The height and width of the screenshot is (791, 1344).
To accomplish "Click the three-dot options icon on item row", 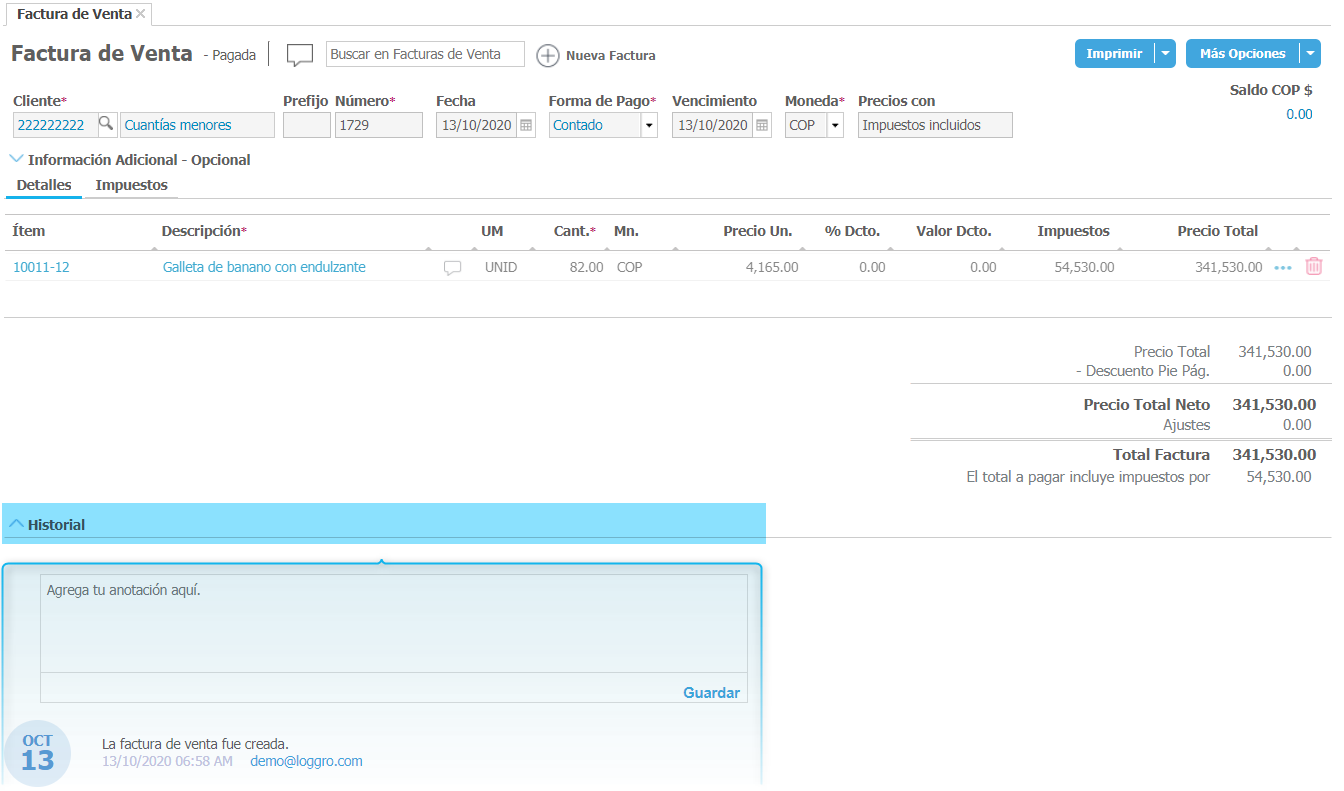I will [x=1283, y=268].
